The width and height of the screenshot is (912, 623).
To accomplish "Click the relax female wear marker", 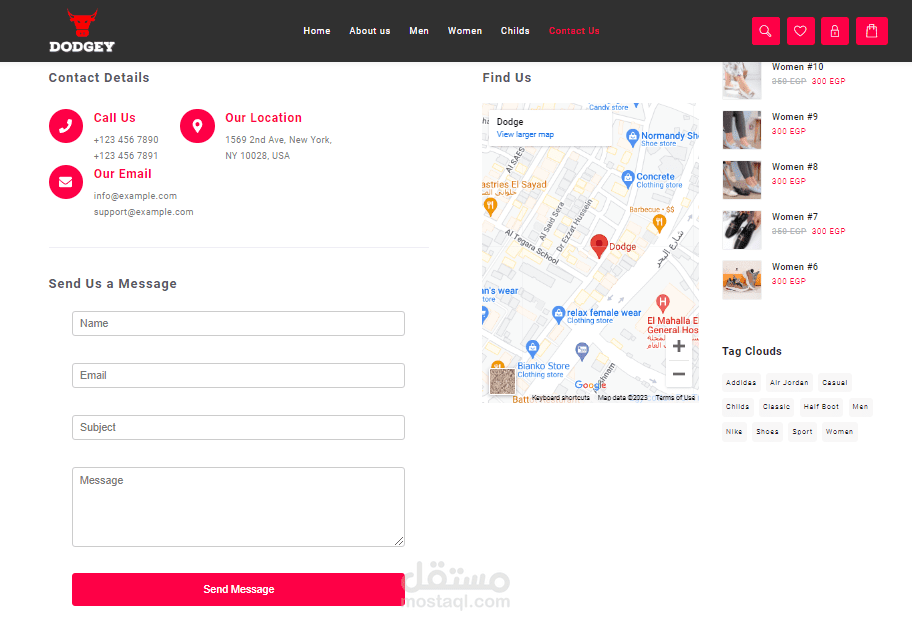I will point(558,315).
